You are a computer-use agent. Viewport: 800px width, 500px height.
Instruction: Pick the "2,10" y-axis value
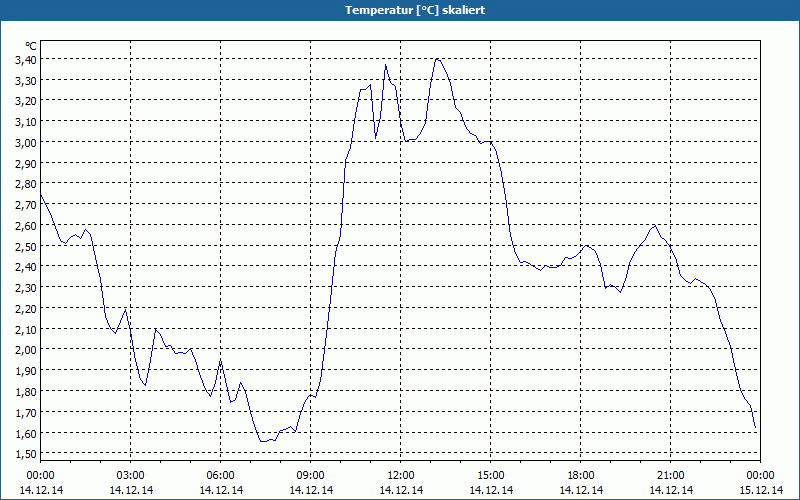[26, 330]
